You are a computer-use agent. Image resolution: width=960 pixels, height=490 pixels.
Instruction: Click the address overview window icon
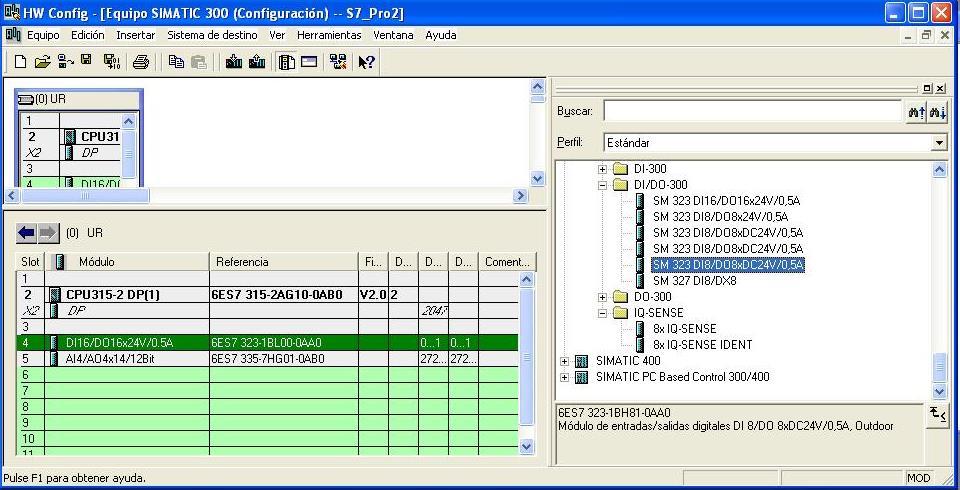coord(309,62)
